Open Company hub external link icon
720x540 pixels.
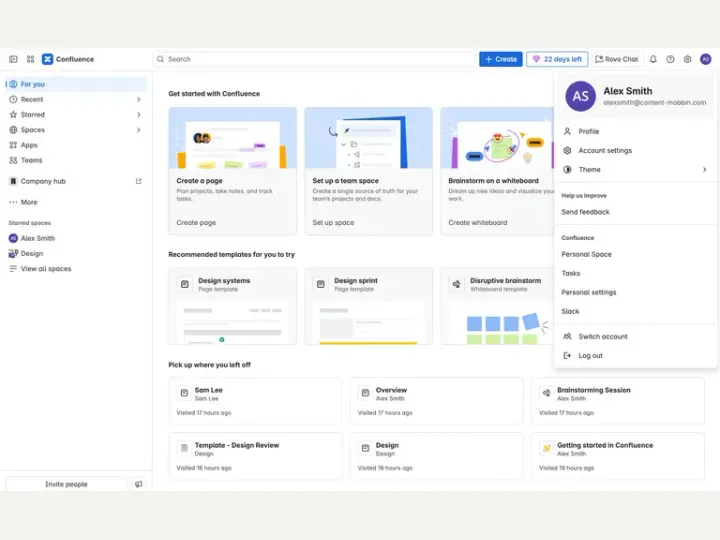point(139,181)
